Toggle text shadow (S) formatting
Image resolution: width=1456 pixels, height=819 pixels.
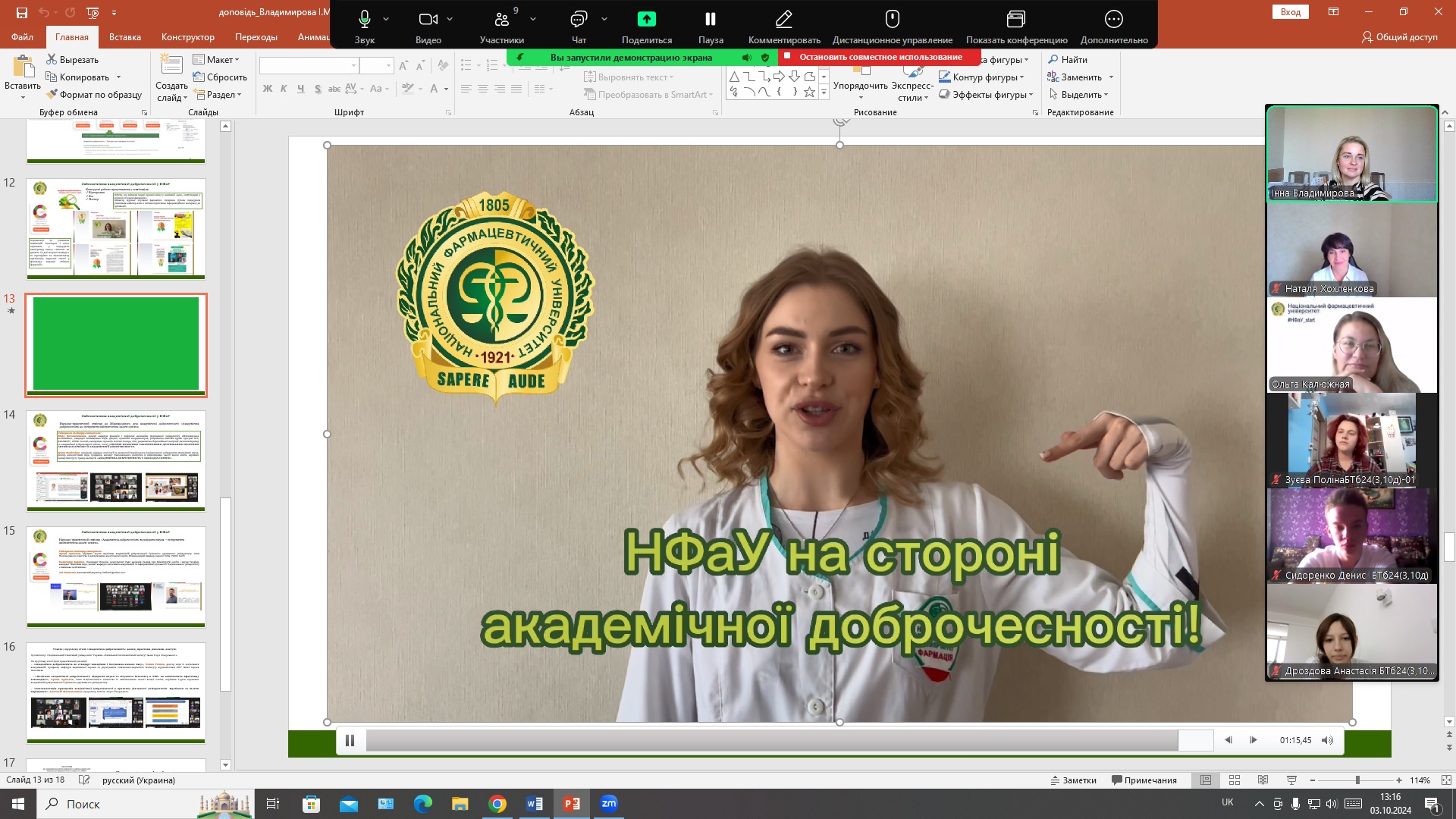click(317, 89)
